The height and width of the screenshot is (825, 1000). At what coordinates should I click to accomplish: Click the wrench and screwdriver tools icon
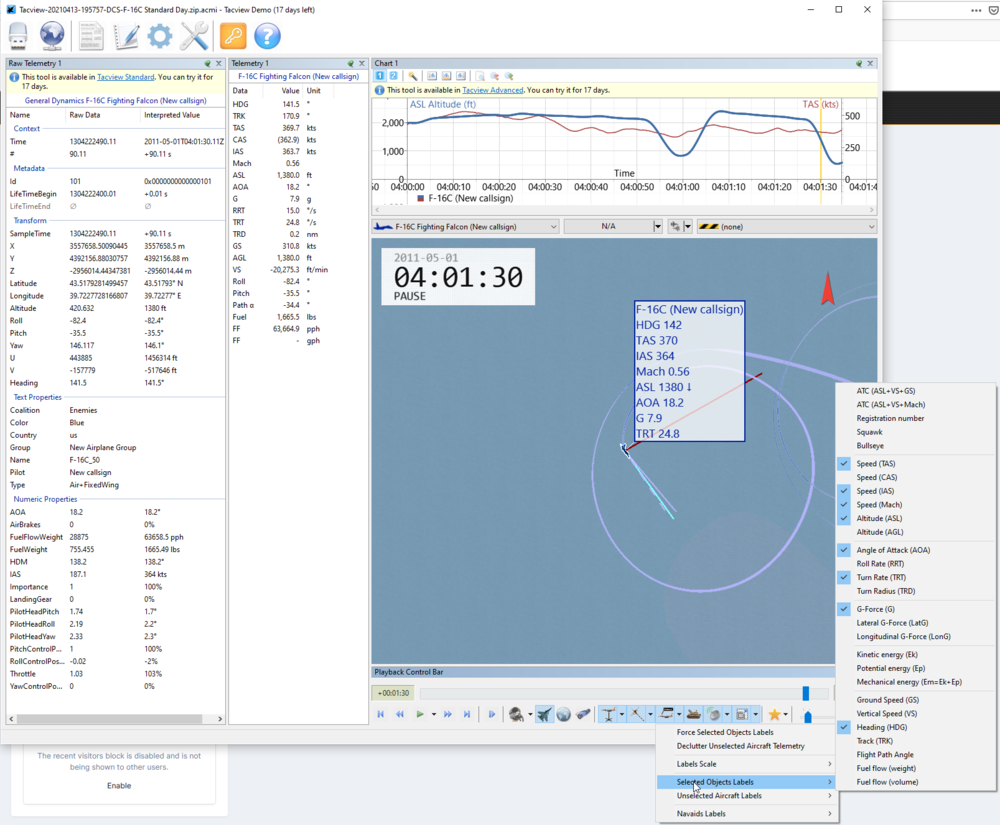point(194,36)
